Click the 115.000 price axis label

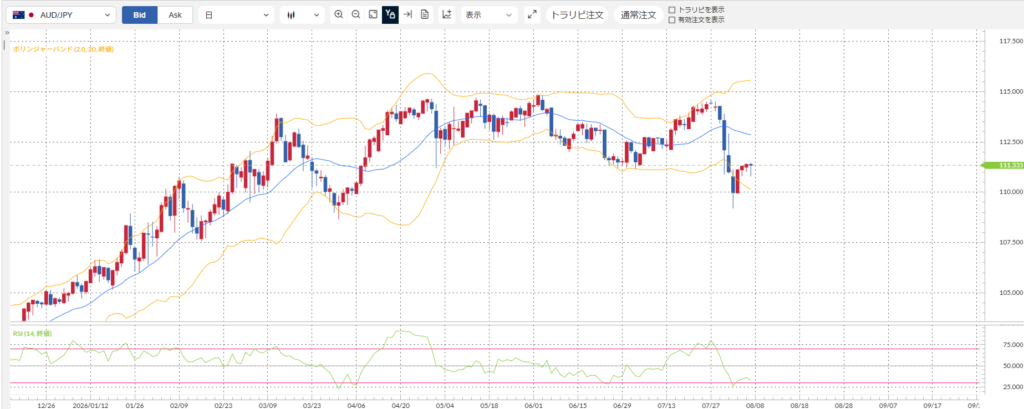1011,91
